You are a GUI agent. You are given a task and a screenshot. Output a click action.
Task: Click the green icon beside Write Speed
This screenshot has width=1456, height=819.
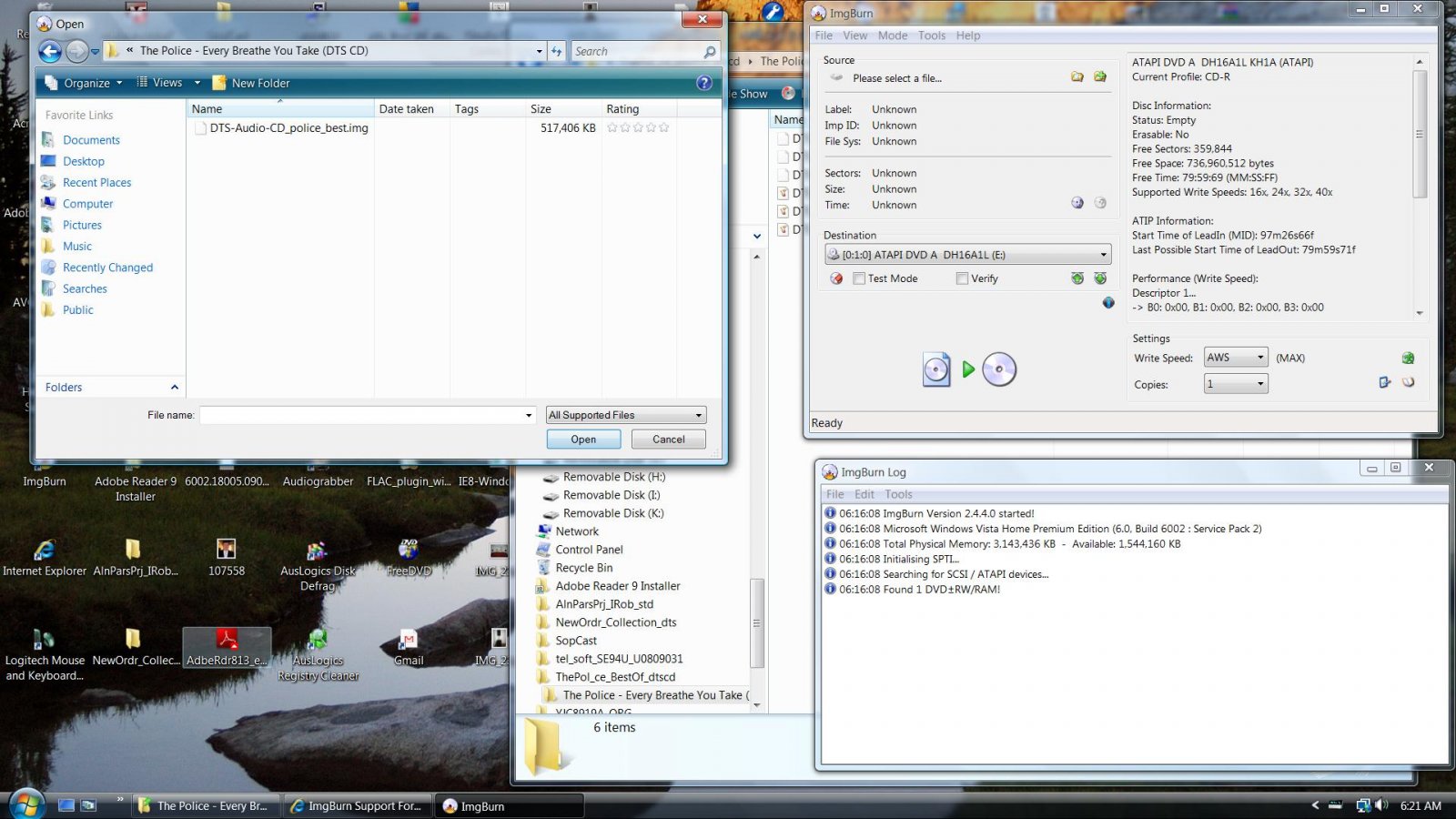1408,358
